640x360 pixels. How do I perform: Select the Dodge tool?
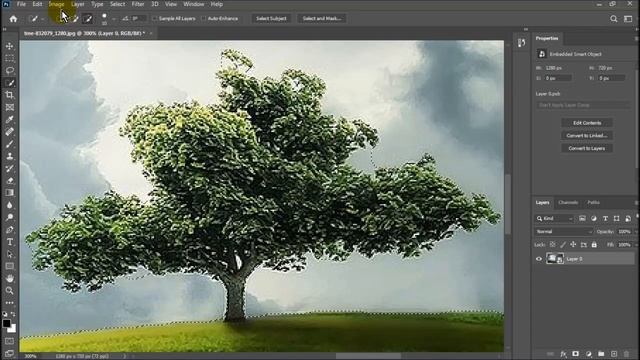pyautogui.click(x=9, y=217)
